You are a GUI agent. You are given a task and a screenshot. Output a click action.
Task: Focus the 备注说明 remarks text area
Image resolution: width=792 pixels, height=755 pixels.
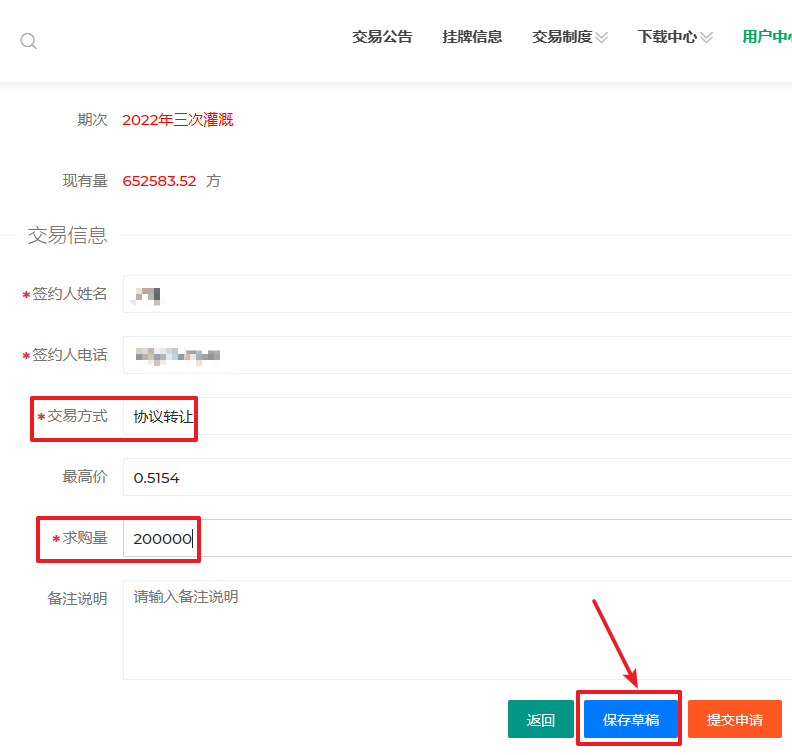[x=456, y=629]
